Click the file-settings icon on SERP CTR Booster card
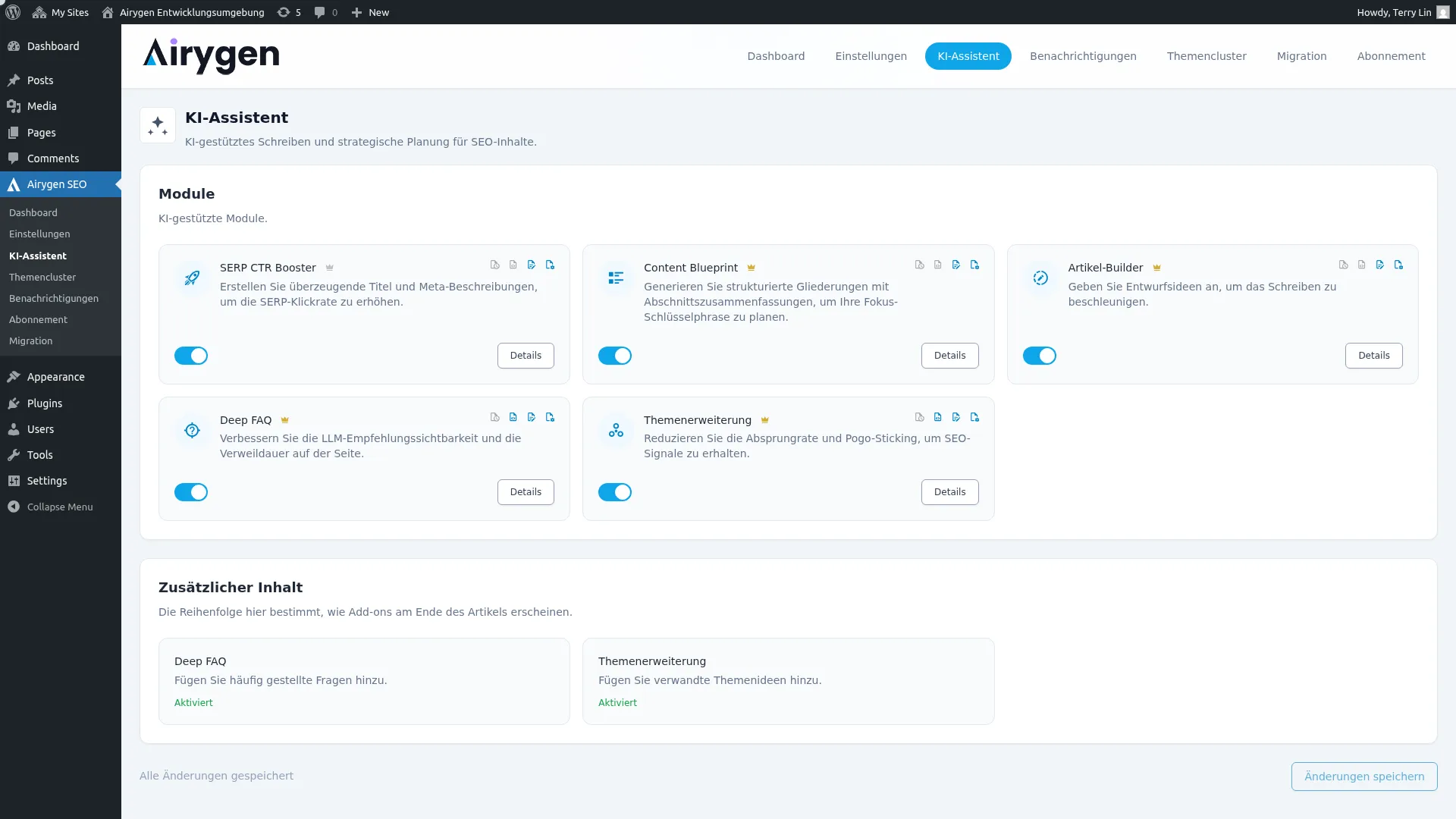 click(550, 265)
